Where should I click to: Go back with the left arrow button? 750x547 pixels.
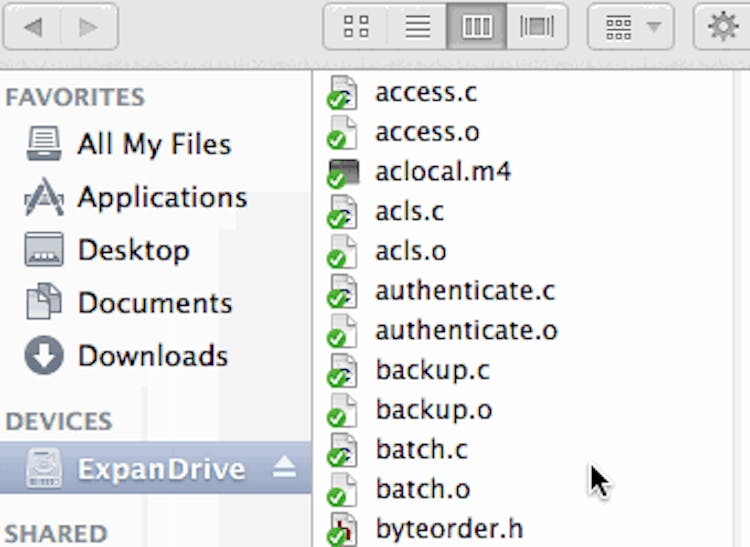point(33,26)
